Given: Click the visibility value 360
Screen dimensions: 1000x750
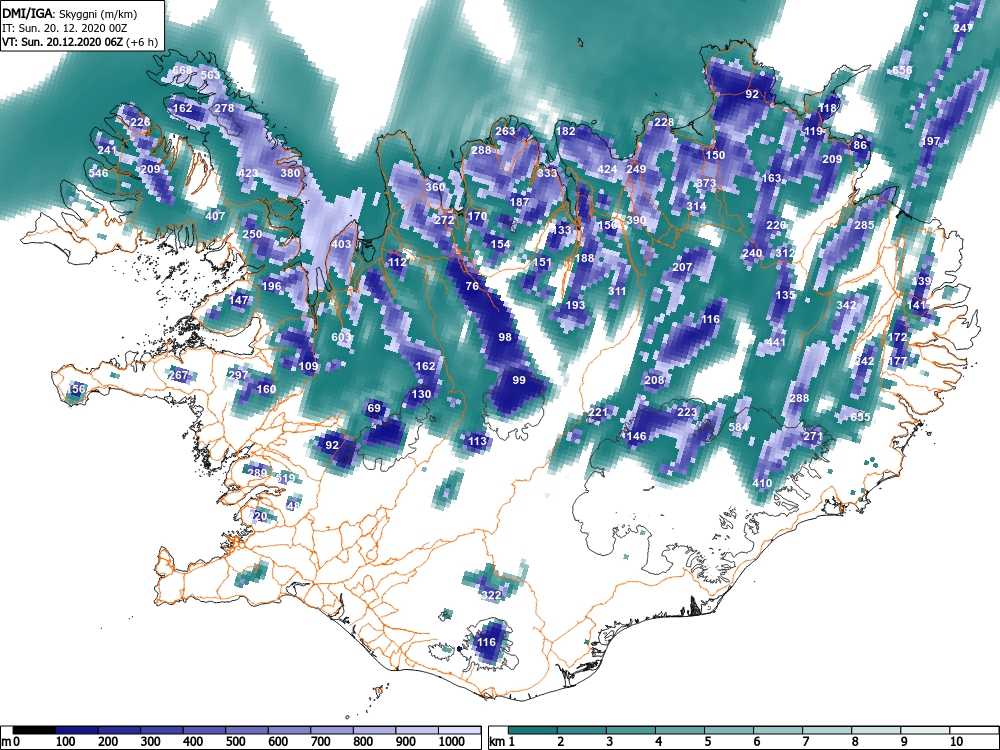Looking at the screenshot, I should click(x=435, y=187).
